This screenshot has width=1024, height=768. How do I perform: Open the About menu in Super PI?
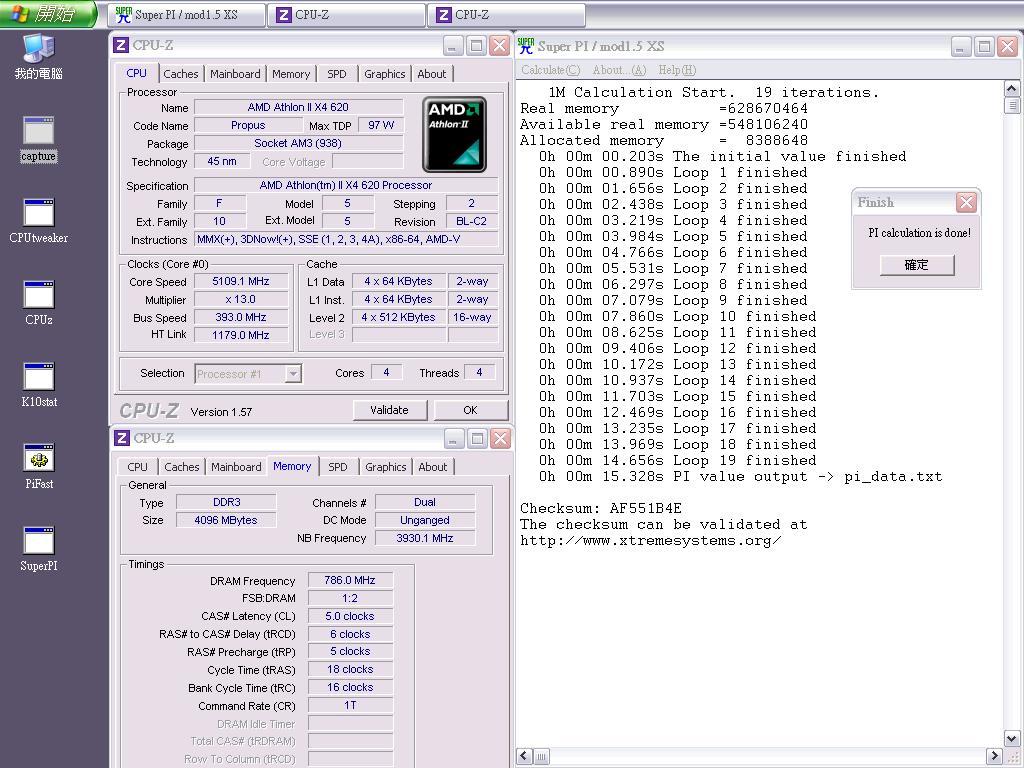click(619, 70)
